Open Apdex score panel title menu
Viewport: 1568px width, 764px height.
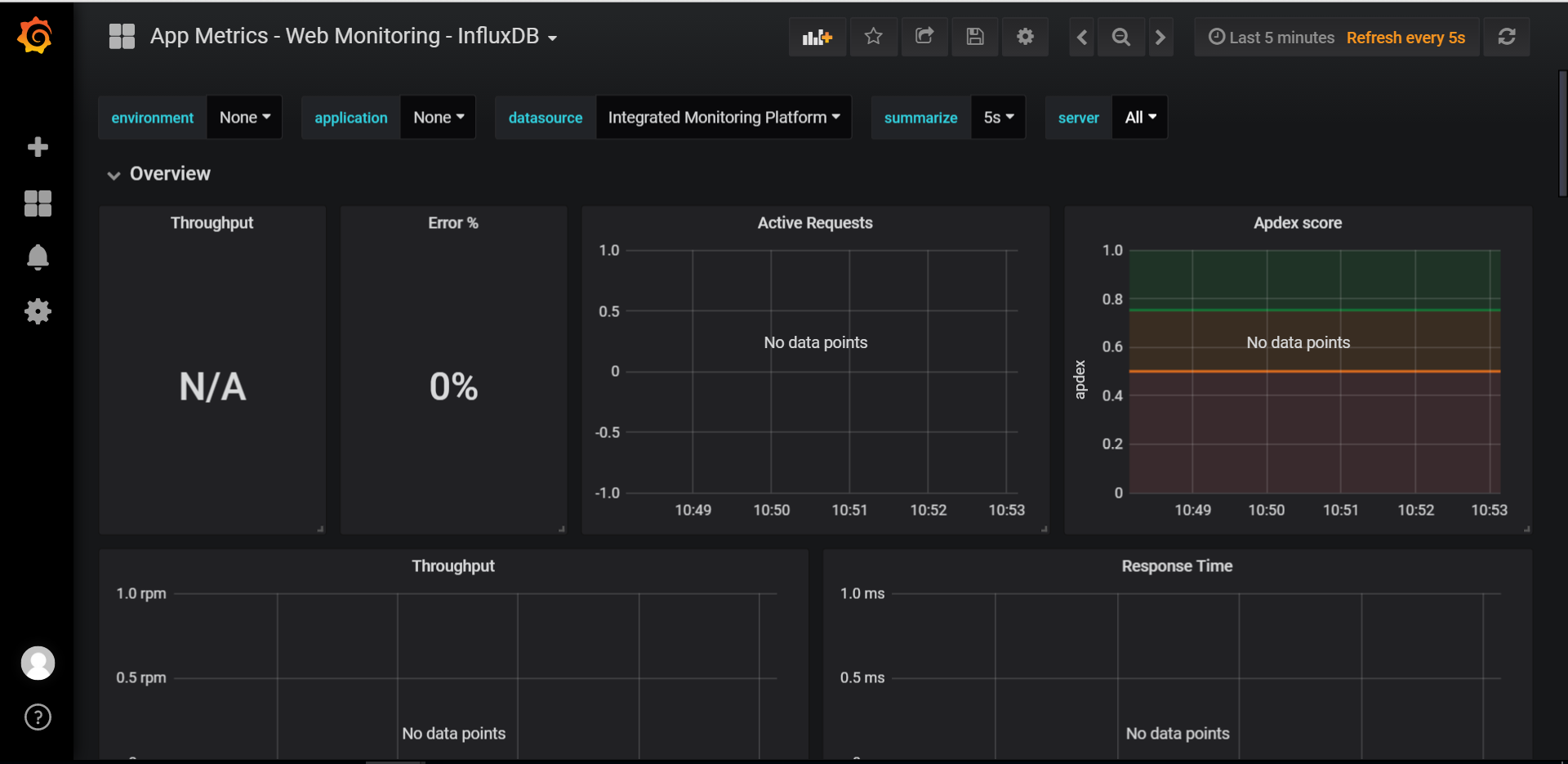coord(1298,223)
